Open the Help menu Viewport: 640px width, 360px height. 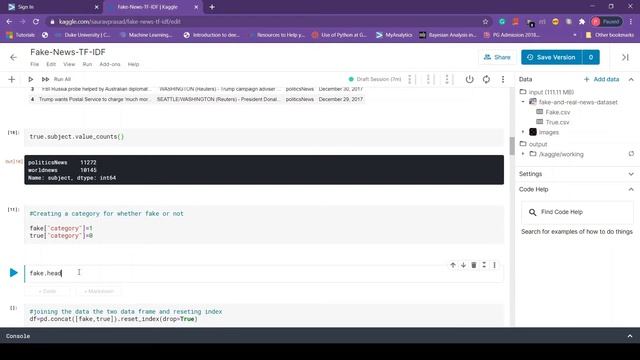133,64
